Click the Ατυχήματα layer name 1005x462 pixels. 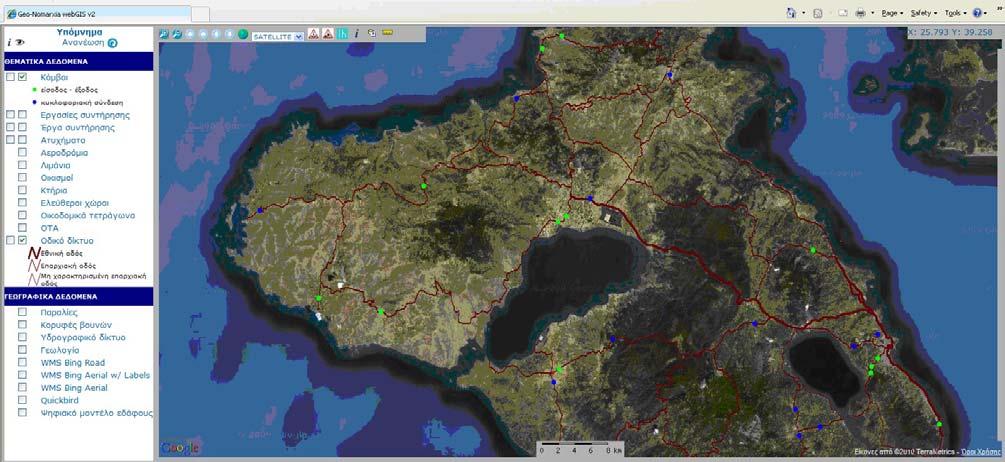[x=63, y=140]
